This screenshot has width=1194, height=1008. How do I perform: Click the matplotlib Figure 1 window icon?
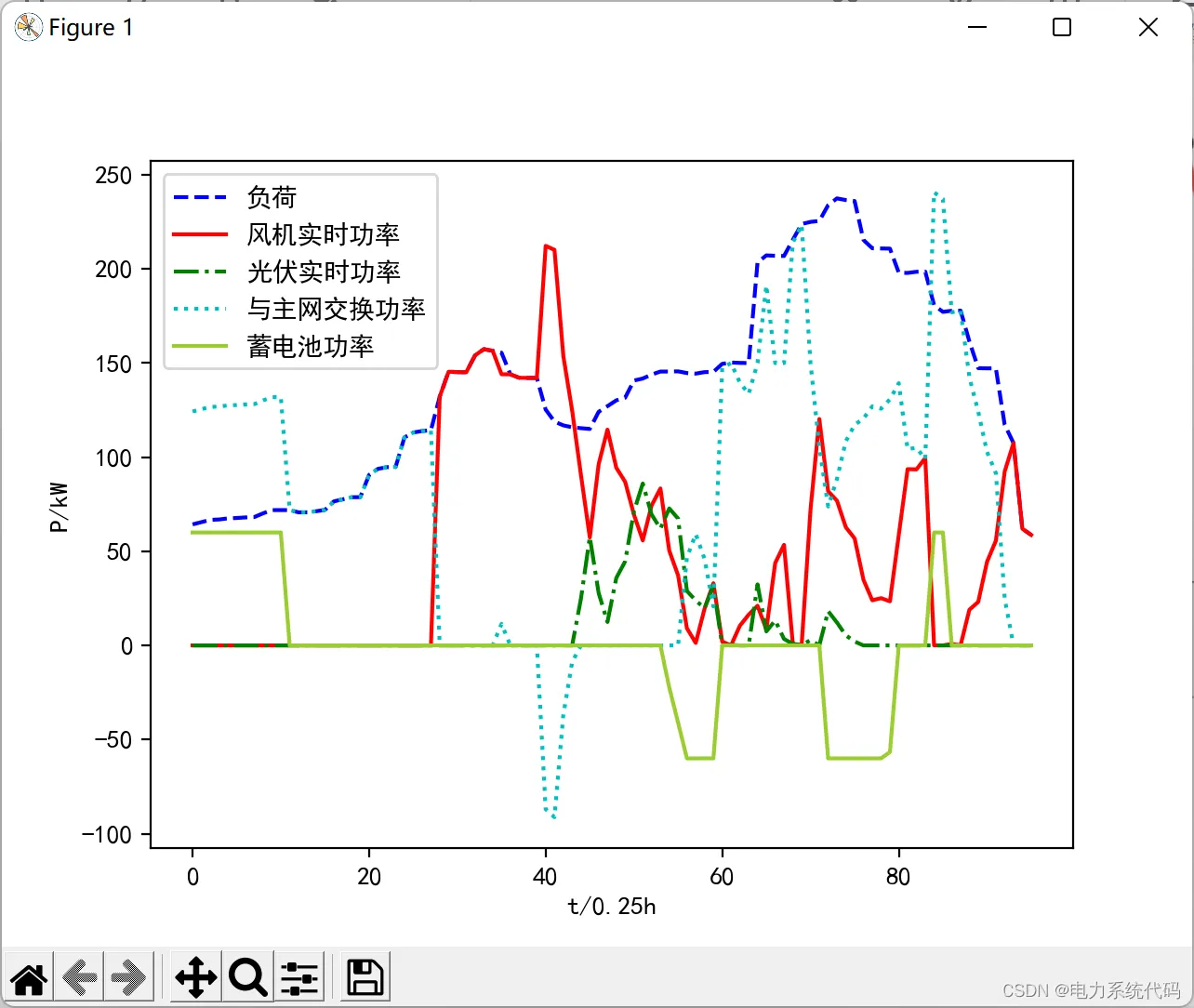[28, 28]
